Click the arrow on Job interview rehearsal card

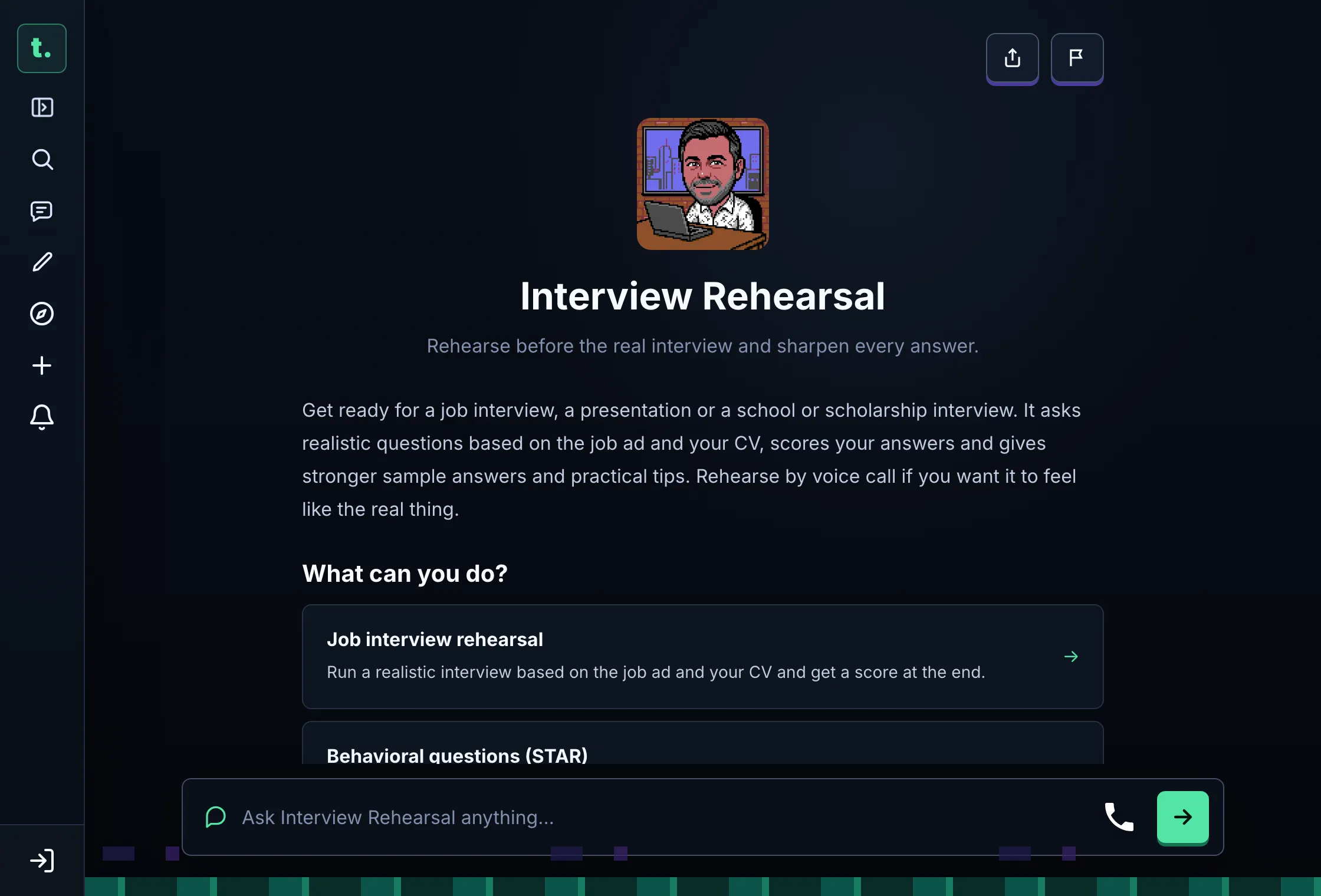(x=1071, y=657)
